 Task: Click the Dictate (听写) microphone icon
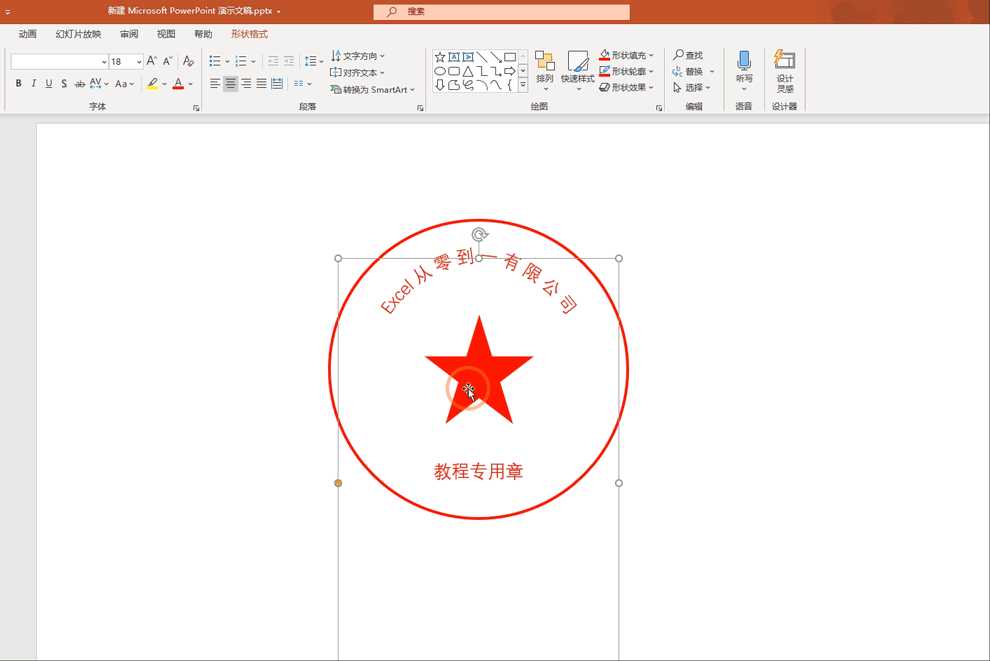tap(743, 62)
